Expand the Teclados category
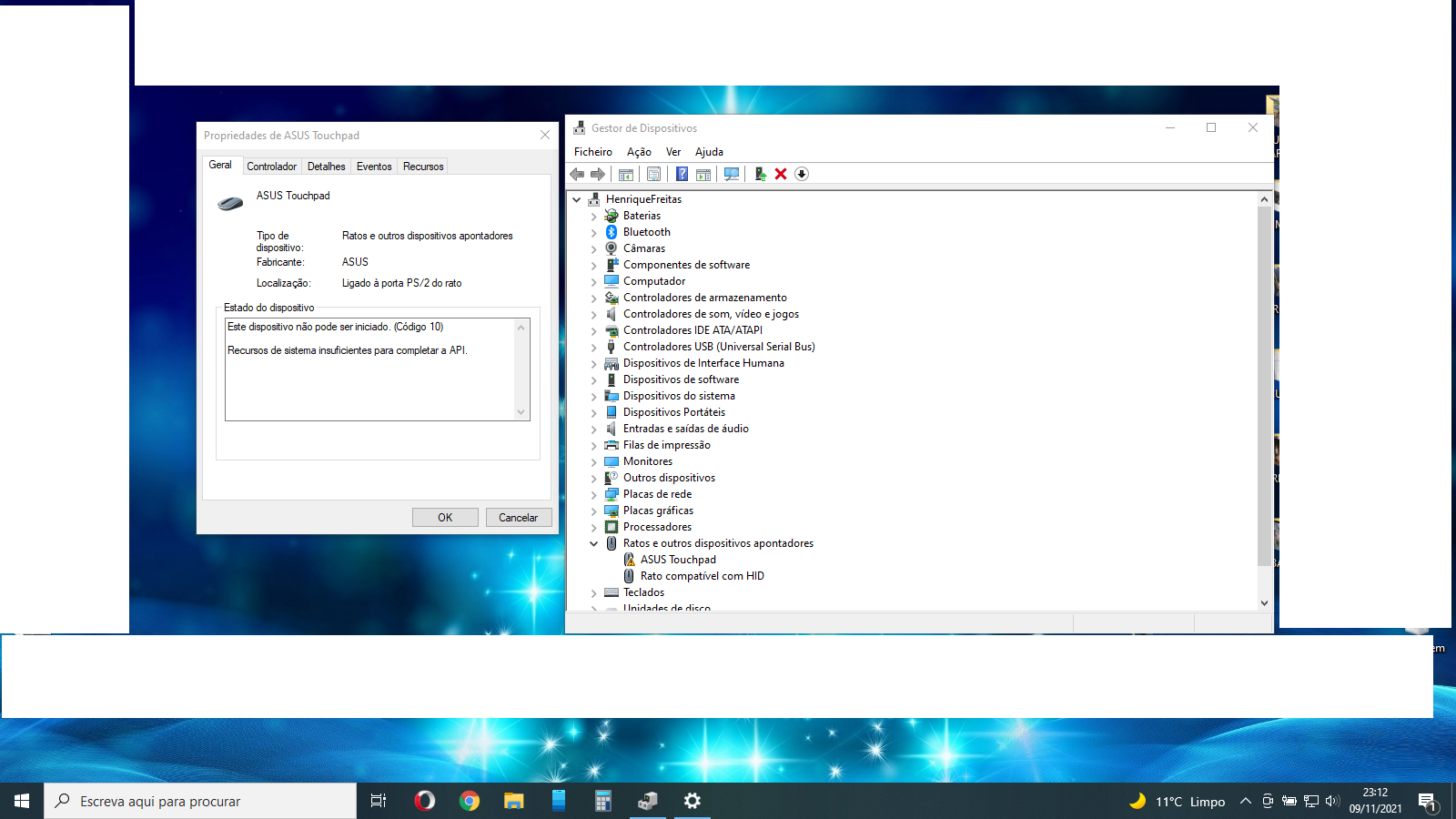 coord(594,593)
